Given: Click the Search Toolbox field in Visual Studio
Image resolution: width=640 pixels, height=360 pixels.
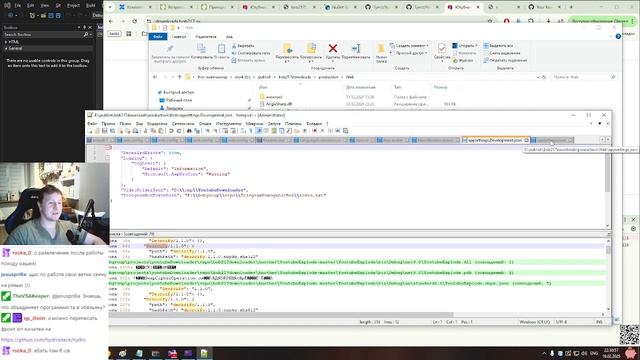Looking at the screenshot, I should pos(47,35).
